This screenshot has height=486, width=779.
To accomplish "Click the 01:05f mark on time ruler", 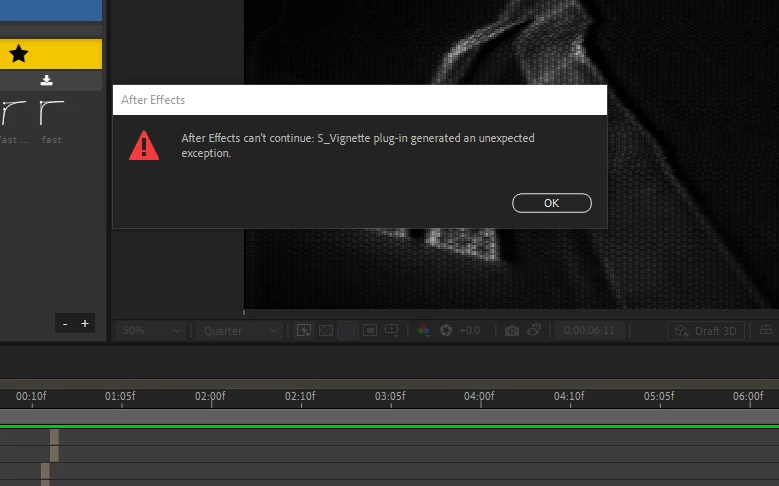I will tap(120, 397).
